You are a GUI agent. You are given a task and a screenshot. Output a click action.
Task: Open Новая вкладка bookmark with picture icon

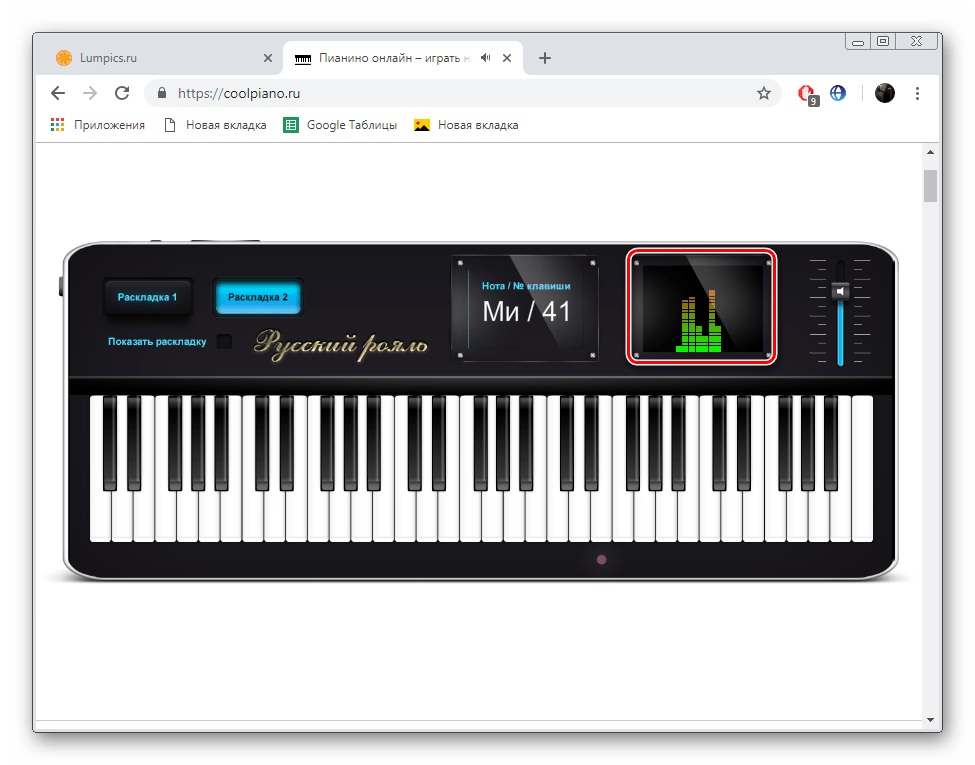coord(466,125)
